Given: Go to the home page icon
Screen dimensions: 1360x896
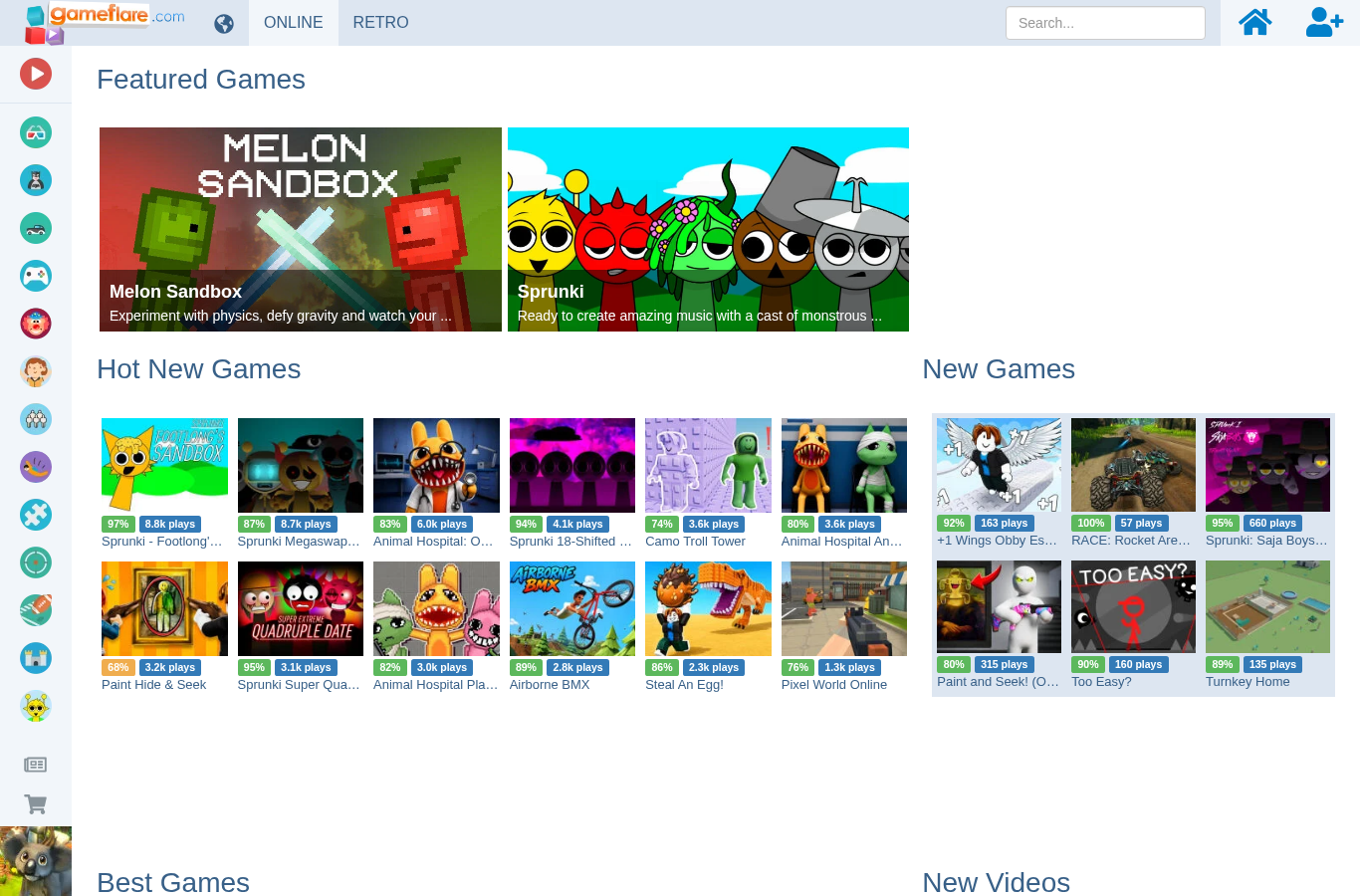Looking at the screenshot, I should pos(1254,22).
